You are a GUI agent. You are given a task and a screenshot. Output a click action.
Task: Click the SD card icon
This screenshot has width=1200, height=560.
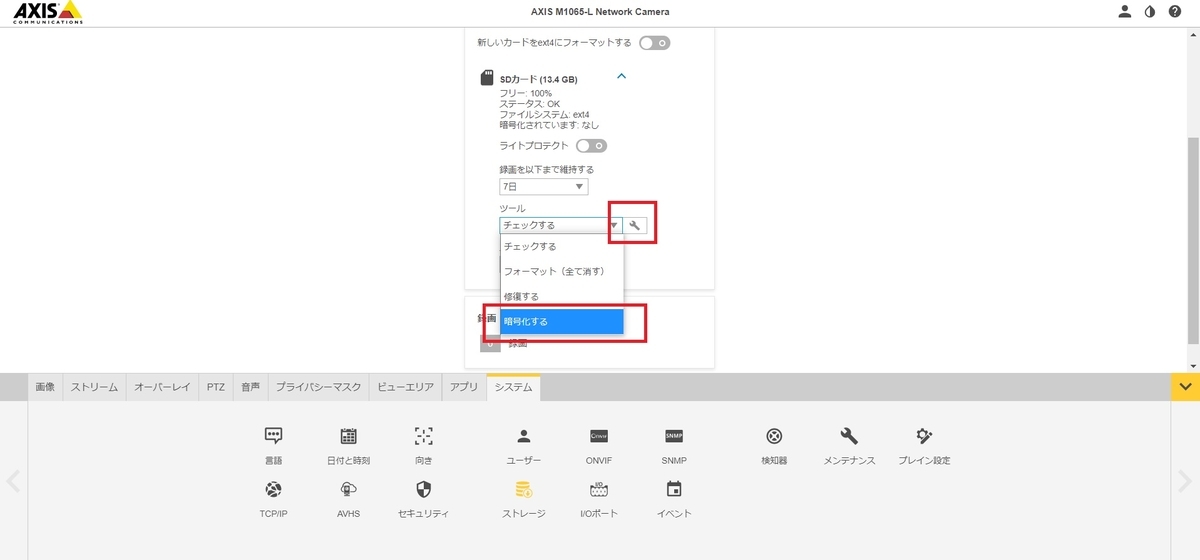tap(488, 78)
